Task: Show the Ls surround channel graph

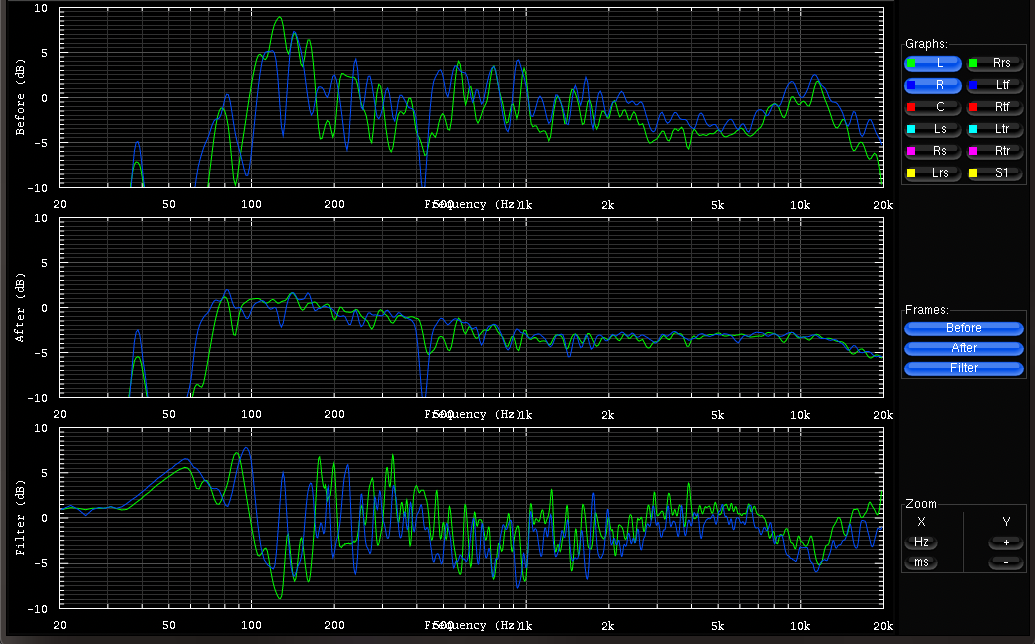Action: (x=933, y=129)
